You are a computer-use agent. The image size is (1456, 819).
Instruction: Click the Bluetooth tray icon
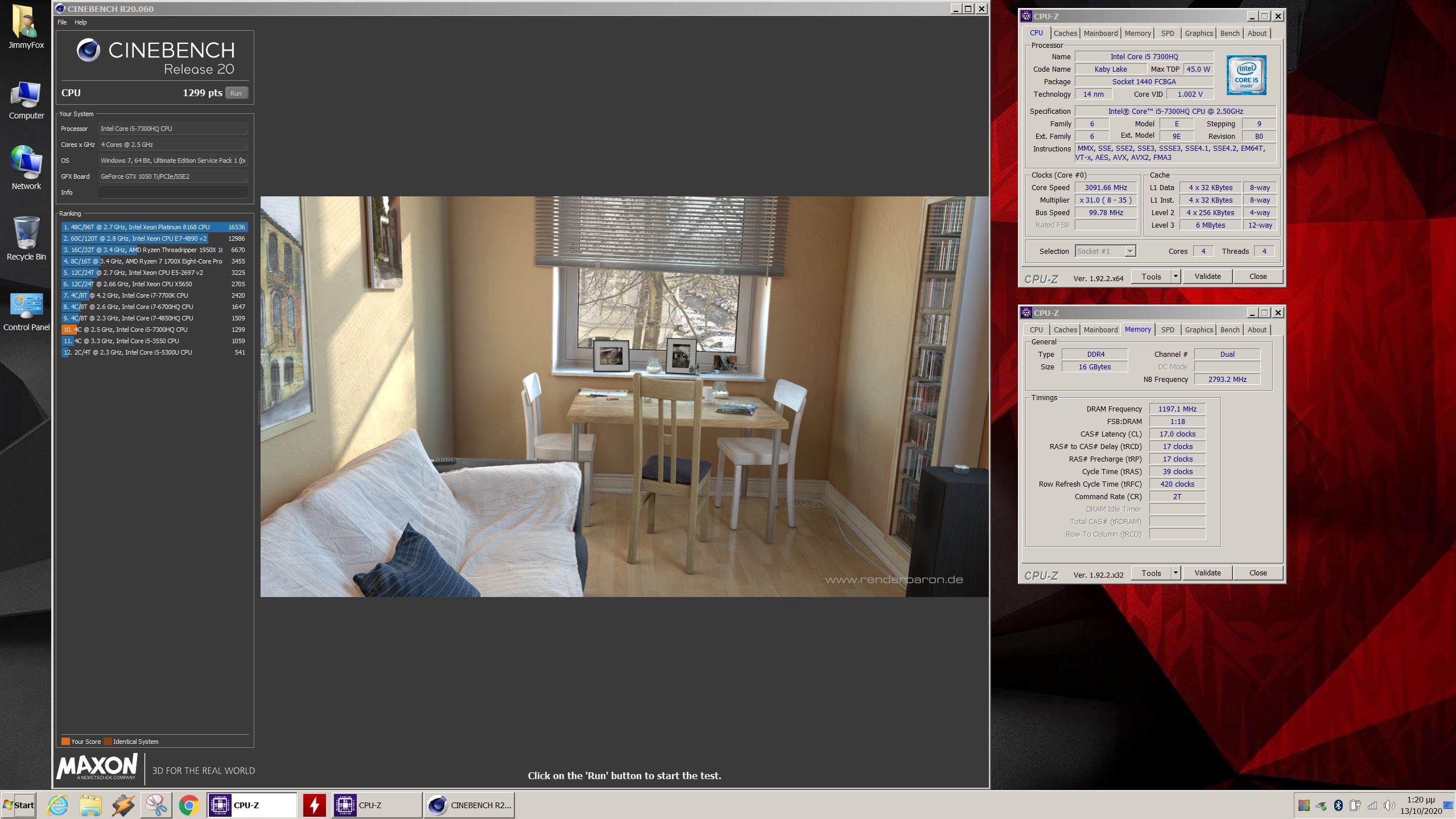pos(1339,805)
